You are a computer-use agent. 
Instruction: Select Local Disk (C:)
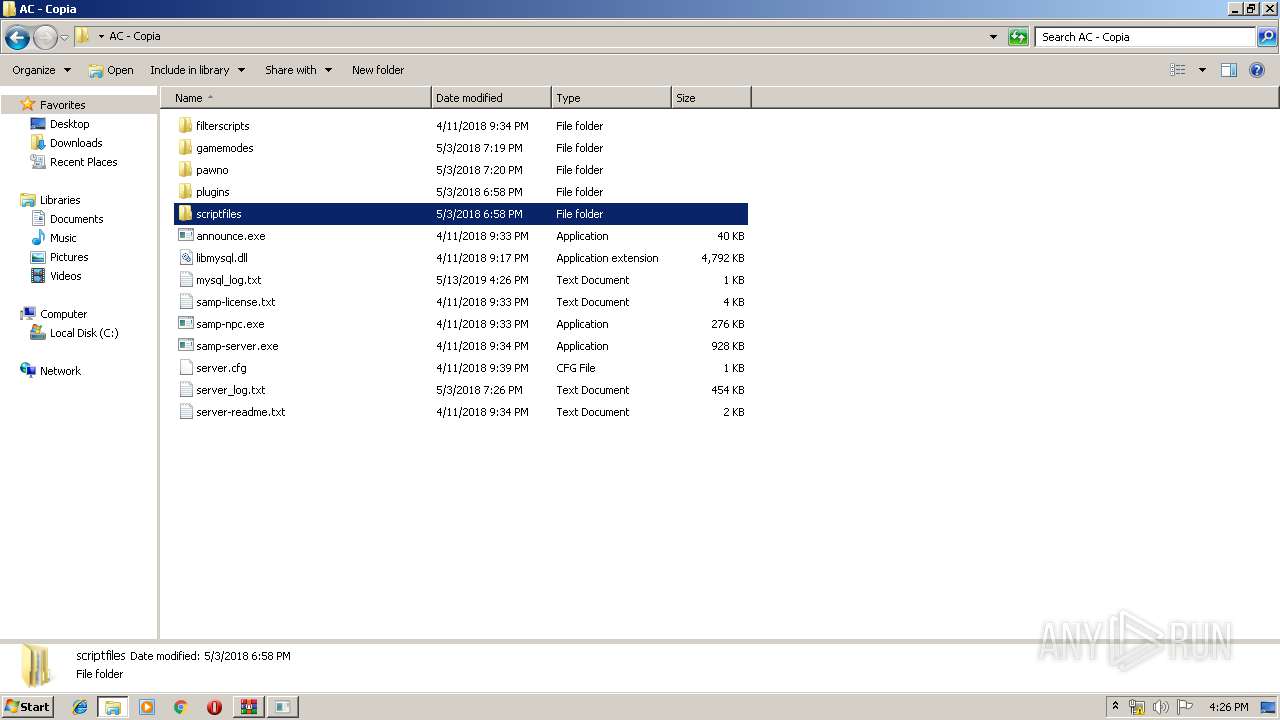coord(84,333)
